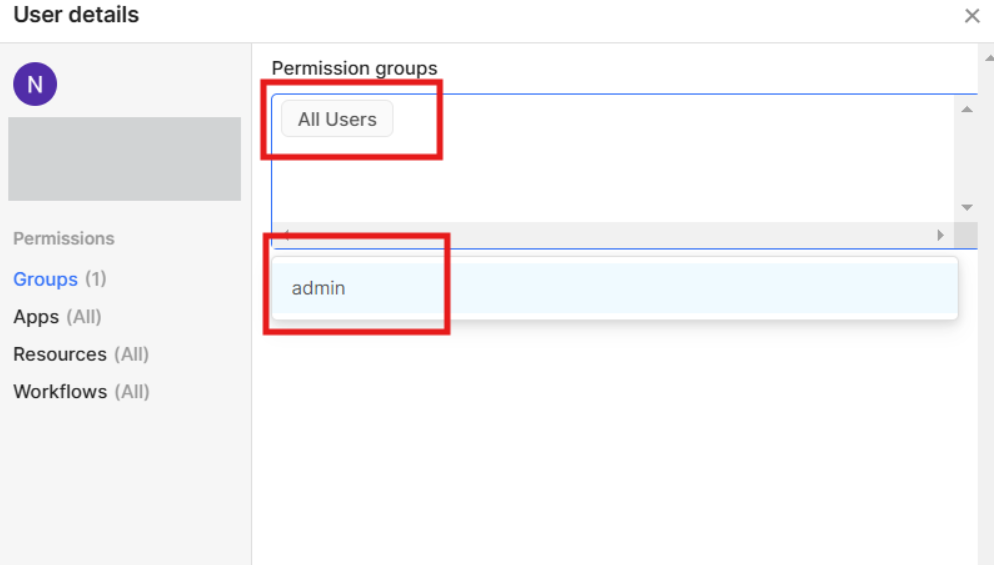The width and height of the screenshot is (994, 565).
Task: Click the vertical scrollbar track in the groups box
Action: coord(967,159)
